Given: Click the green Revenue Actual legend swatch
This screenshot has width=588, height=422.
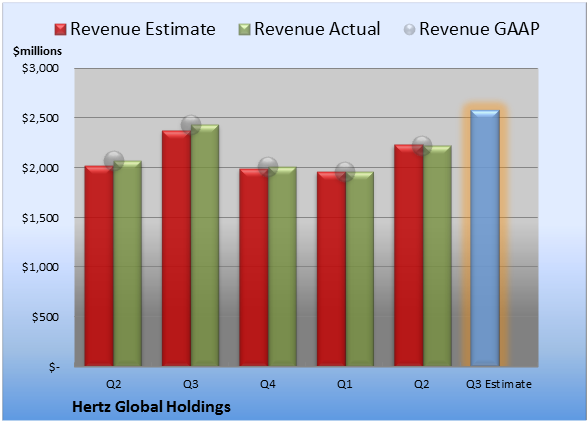Looking at the screenshot, I should click(x=244, y=30).
